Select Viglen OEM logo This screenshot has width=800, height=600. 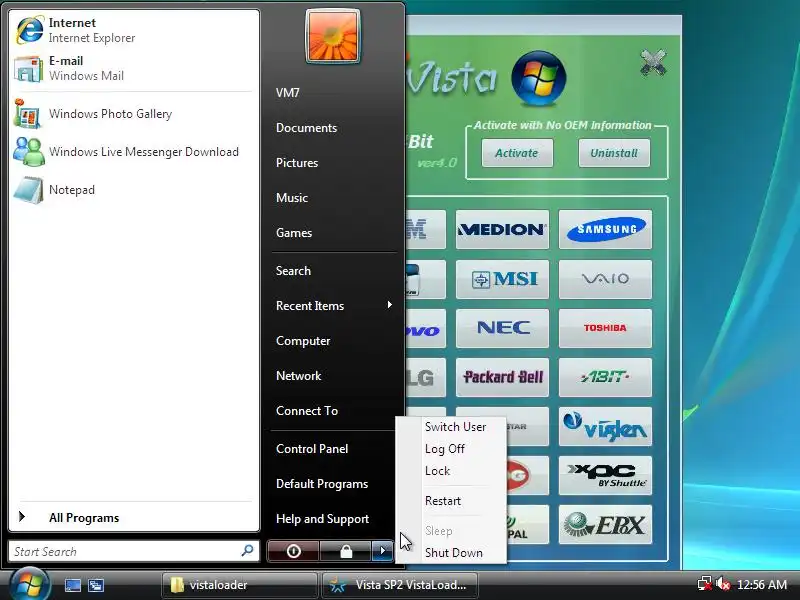(x=605, y=427)
